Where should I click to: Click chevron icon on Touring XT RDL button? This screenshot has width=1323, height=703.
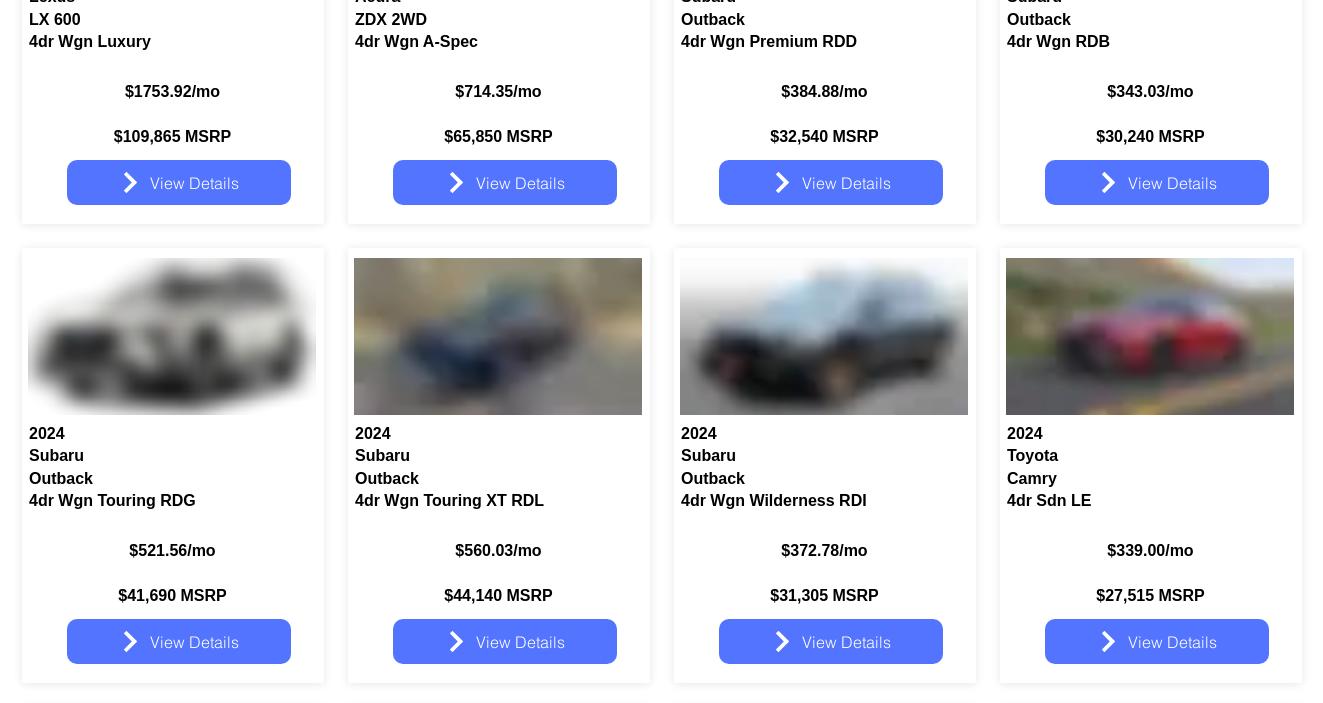(456, 642)
